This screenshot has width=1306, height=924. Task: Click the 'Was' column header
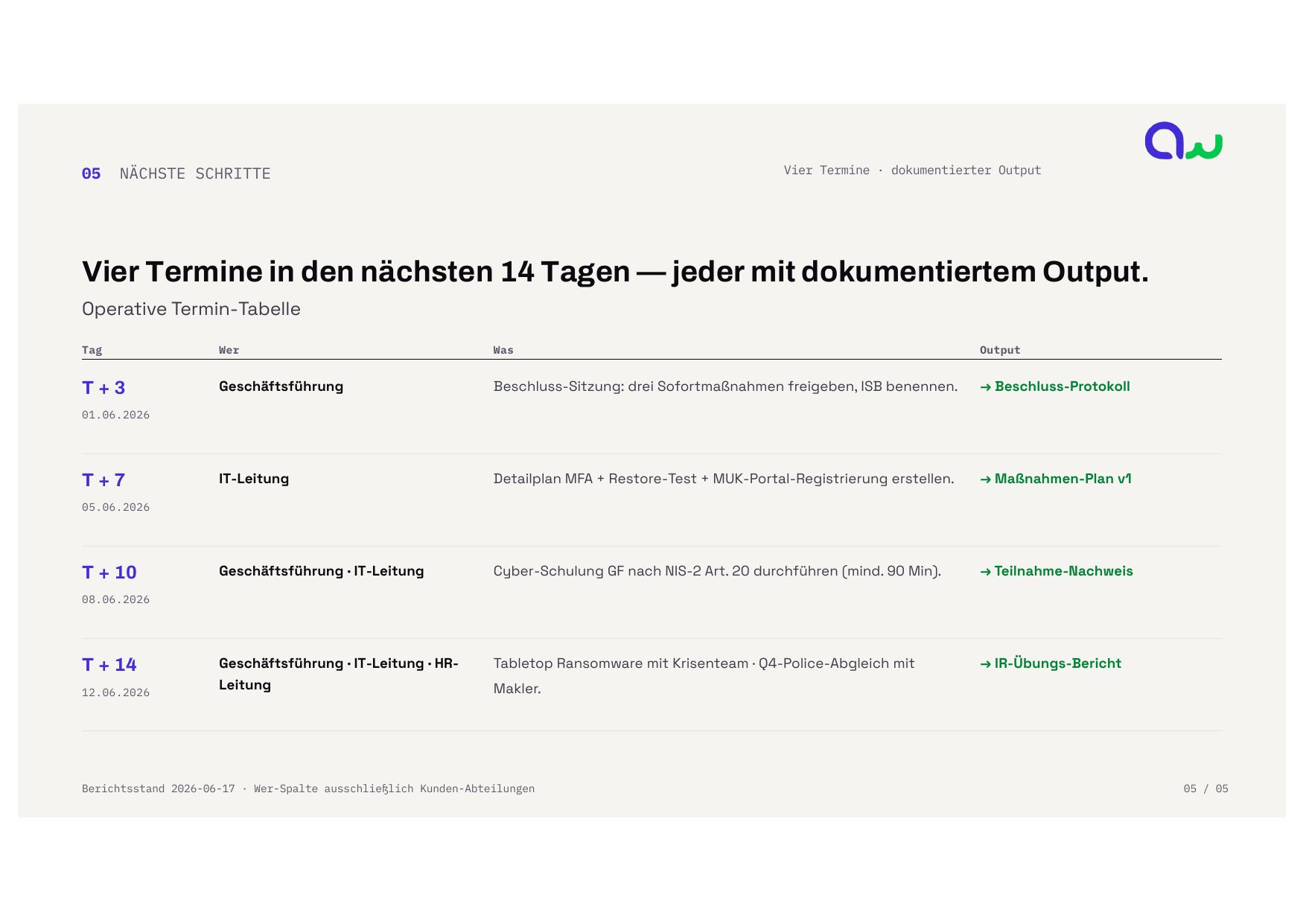click(x=503, y=350)
